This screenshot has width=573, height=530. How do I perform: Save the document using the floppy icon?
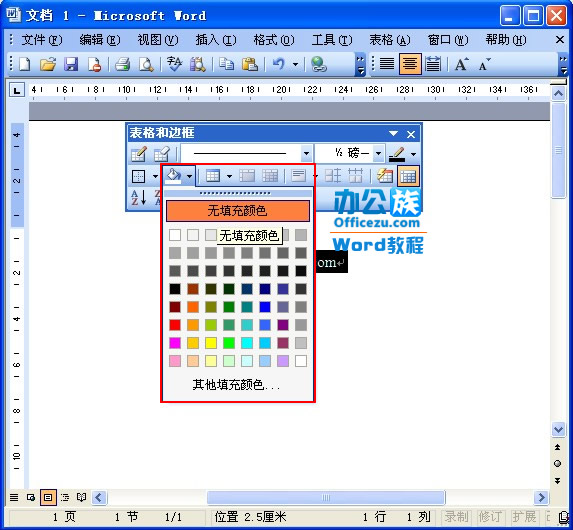tap(71, 64)
